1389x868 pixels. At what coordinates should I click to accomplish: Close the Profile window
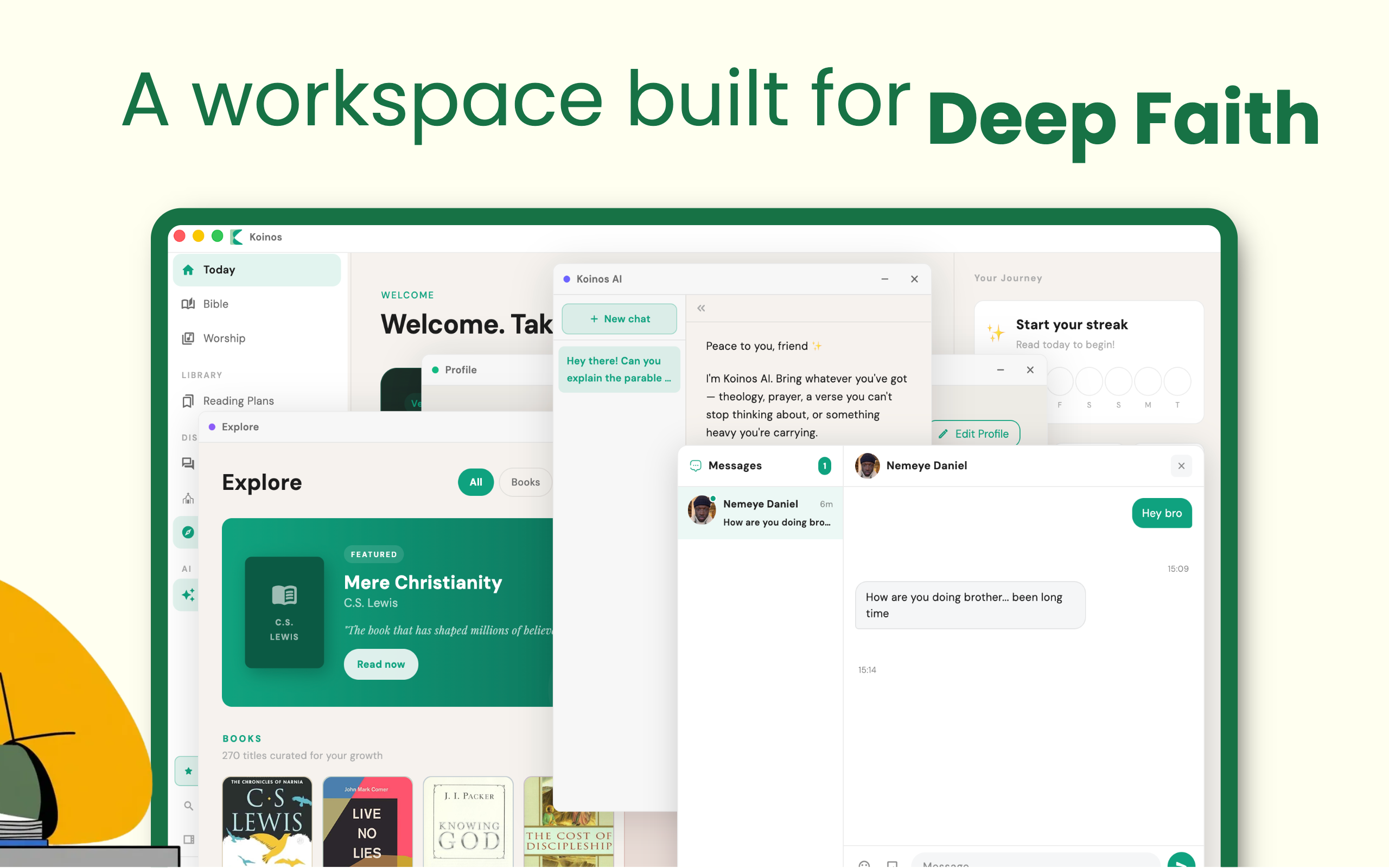[1030, 369]
